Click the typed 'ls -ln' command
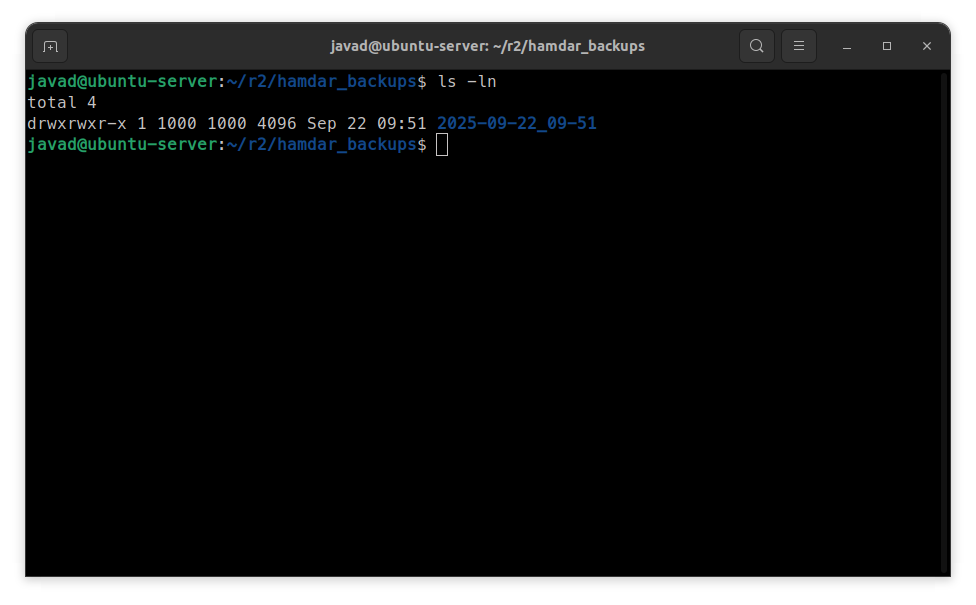 tap(467, 81)
